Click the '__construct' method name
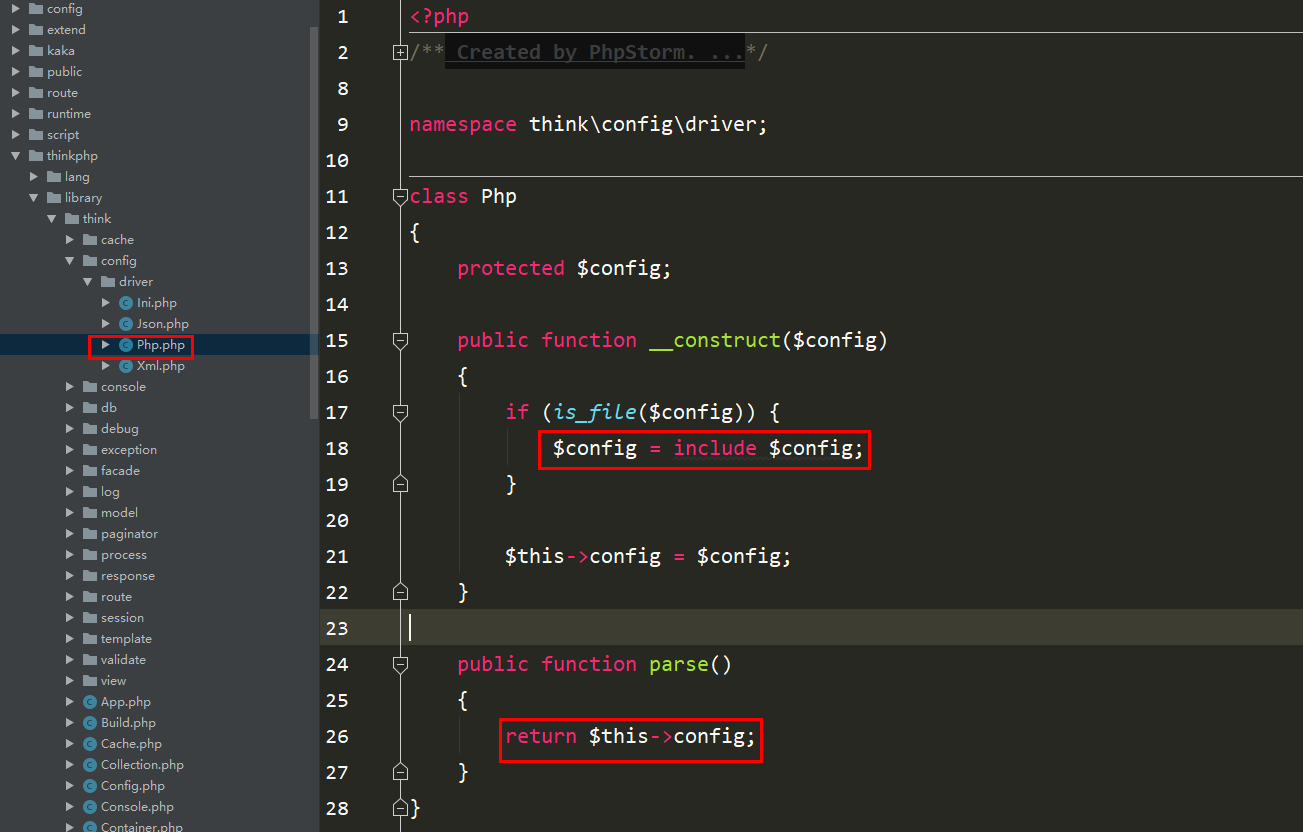The height and width of the screenshot is (832, 1303). 715,340
